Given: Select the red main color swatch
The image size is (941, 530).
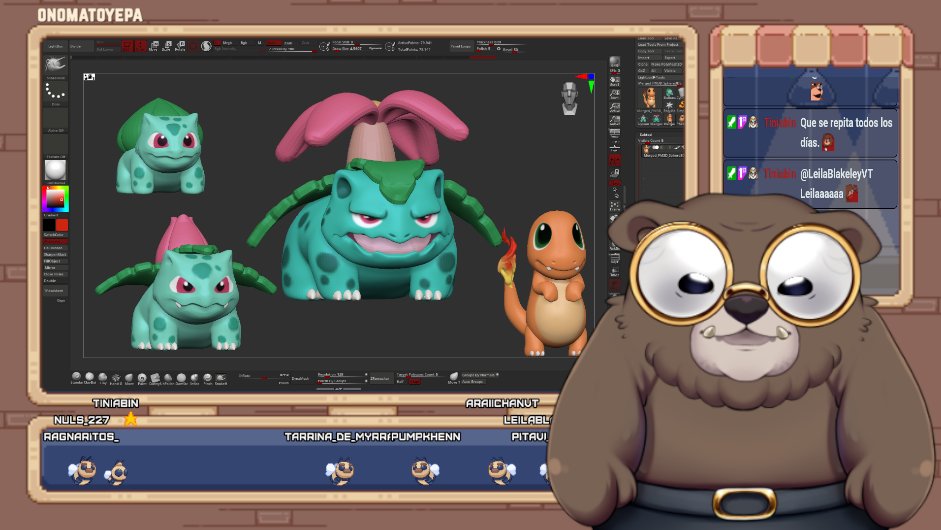Looking at the screenshot, I should [62, 225].
